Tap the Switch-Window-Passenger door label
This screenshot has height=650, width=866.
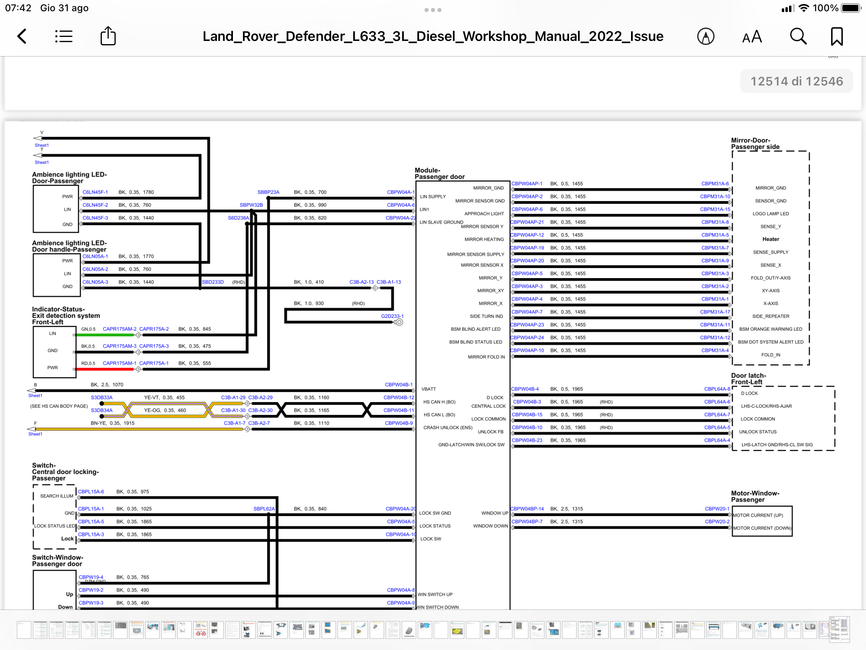57,561
